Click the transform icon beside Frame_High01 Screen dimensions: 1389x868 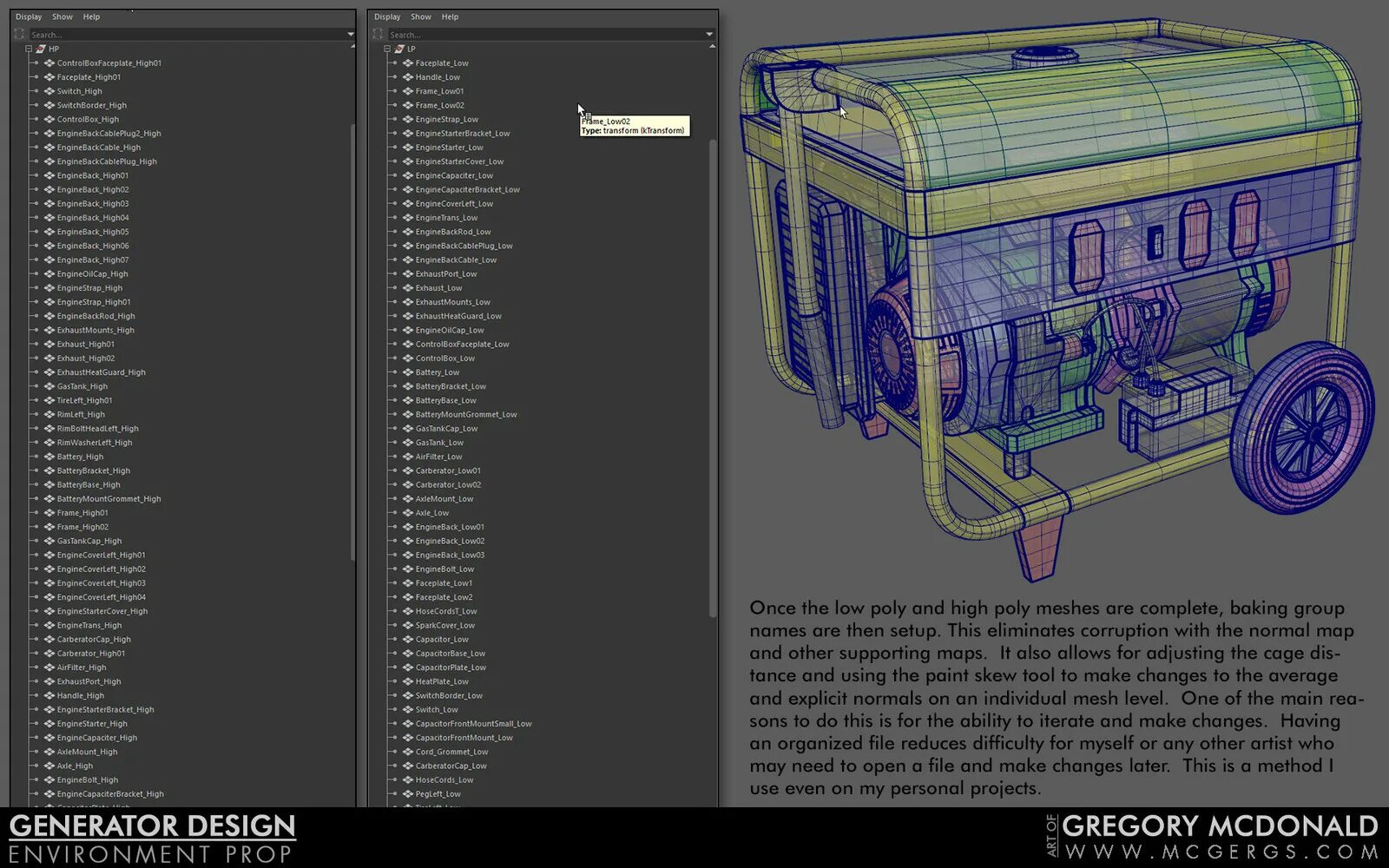(49, 513)
